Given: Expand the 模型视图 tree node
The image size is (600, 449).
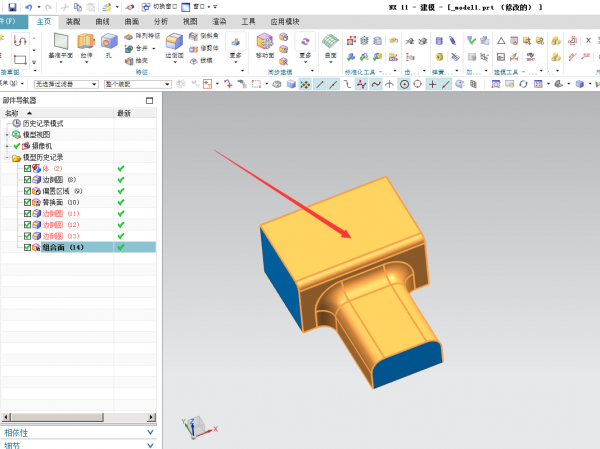Looking at the screenshot, I should tap(7, 135).
